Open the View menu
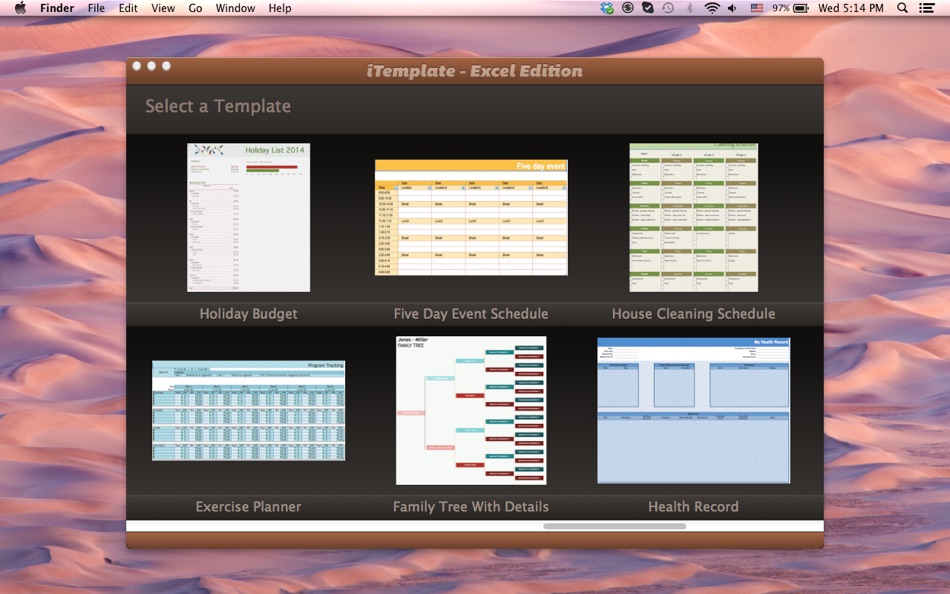Image resolution: width=950 pixels, height=594 pixels. (163, 8)
